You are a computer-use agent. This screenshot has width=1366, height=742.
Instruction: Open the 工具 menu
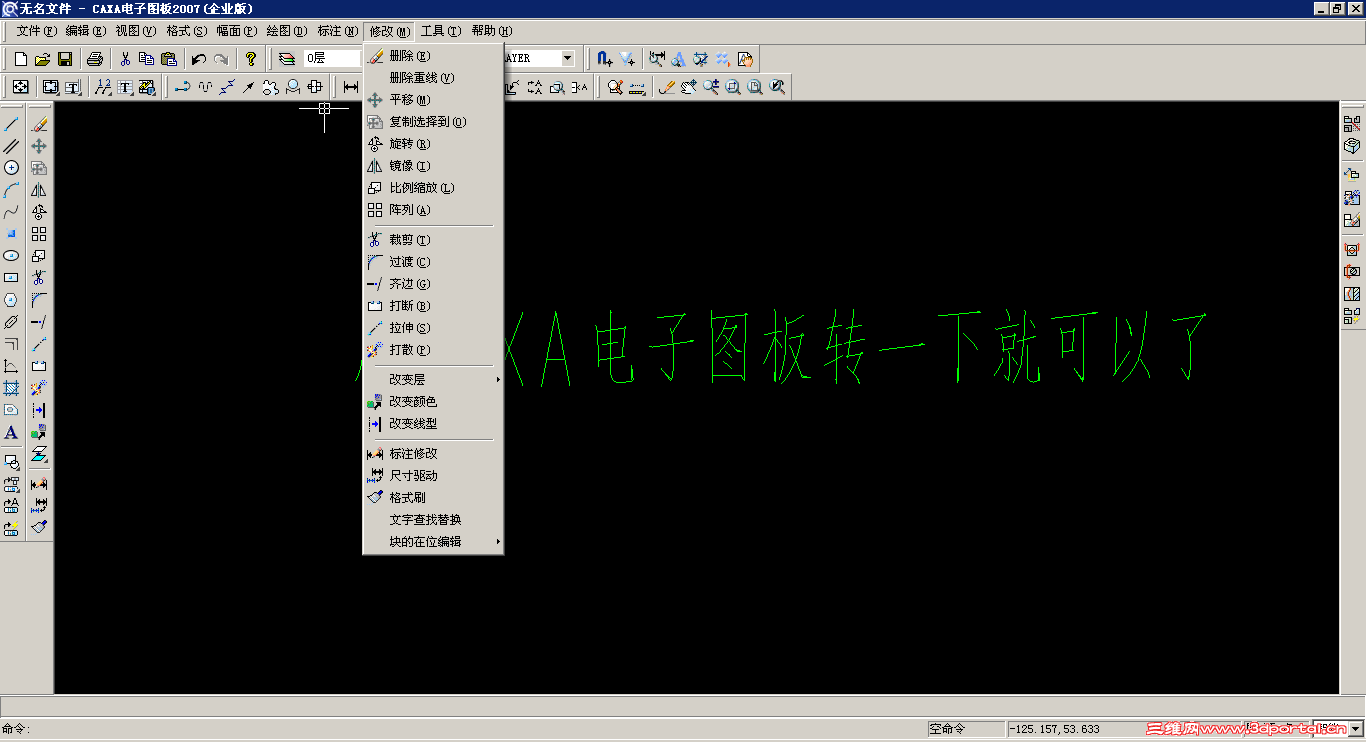click(441, 31)
